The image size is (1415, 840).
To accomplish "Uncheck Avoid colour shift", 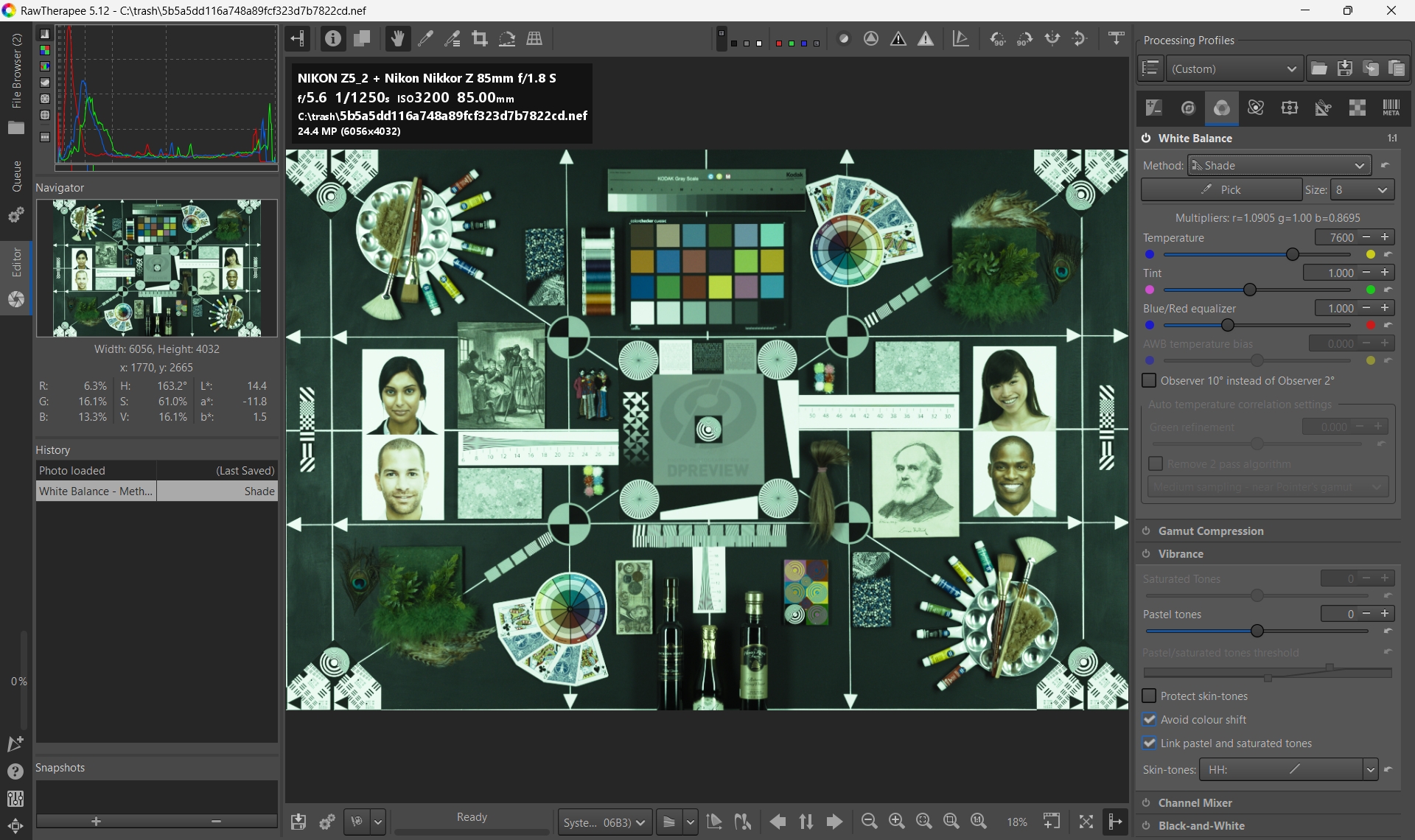I will (1149, 720).
